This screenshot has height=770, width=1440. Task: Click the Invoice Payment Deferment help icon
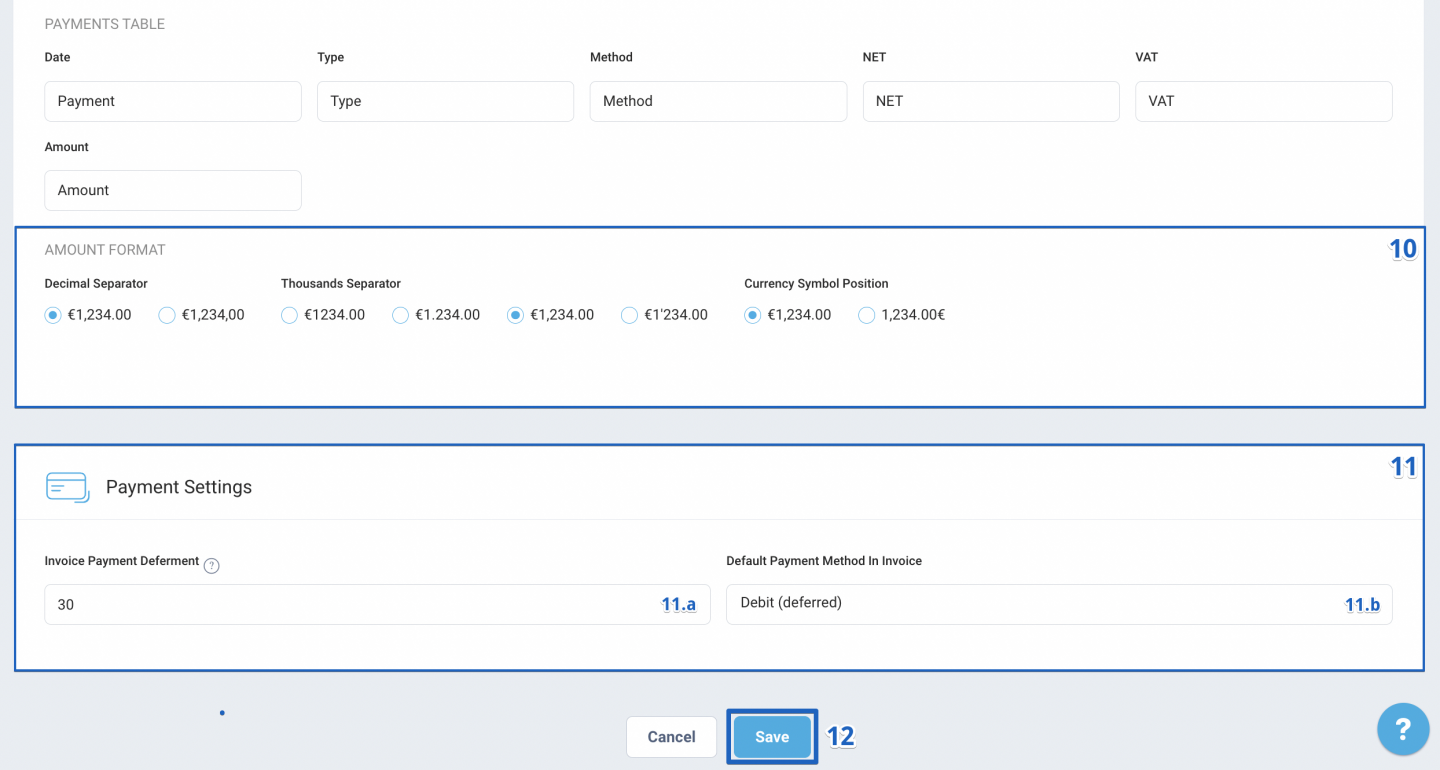click(x=211, y=566)
